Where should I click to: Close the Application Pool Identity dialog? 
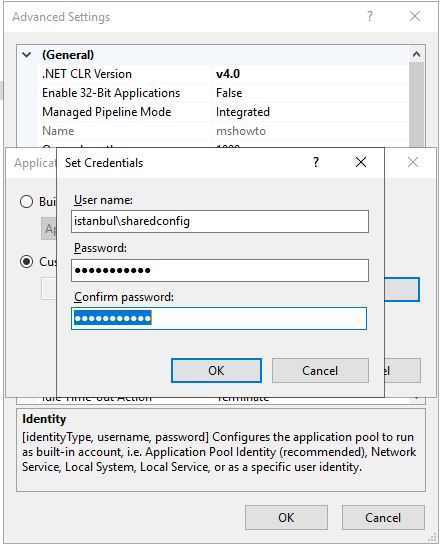click(413, 162)
